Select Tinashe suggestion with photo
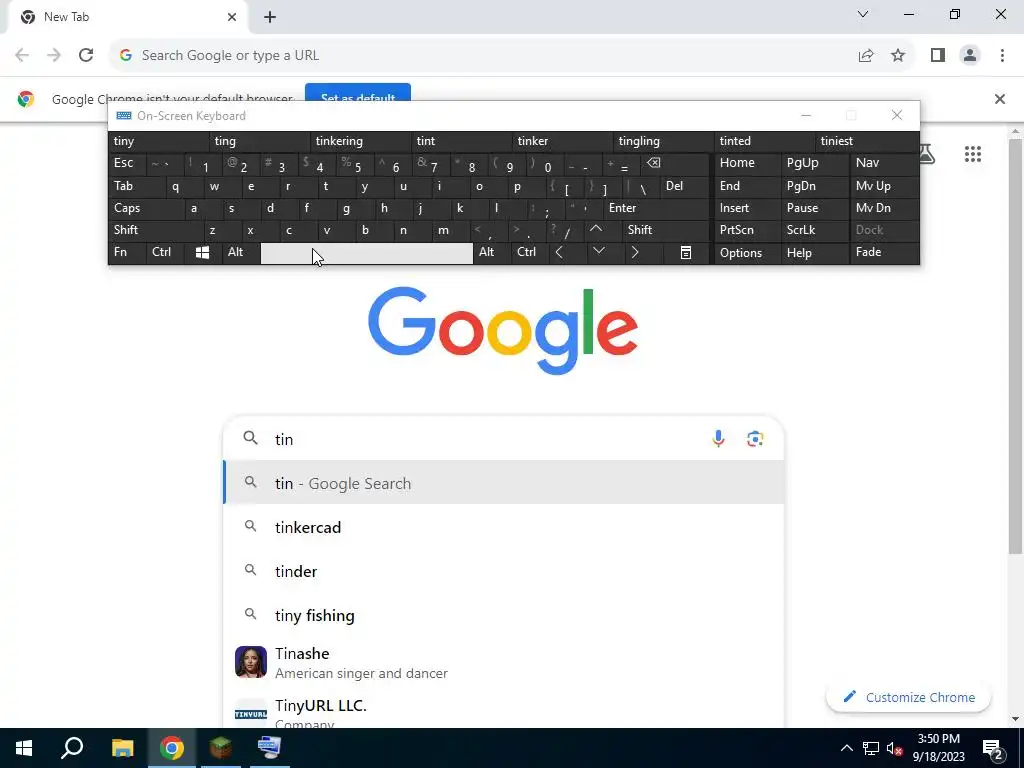The width and height of the screenshot is (1024, 768). point(504,663)
